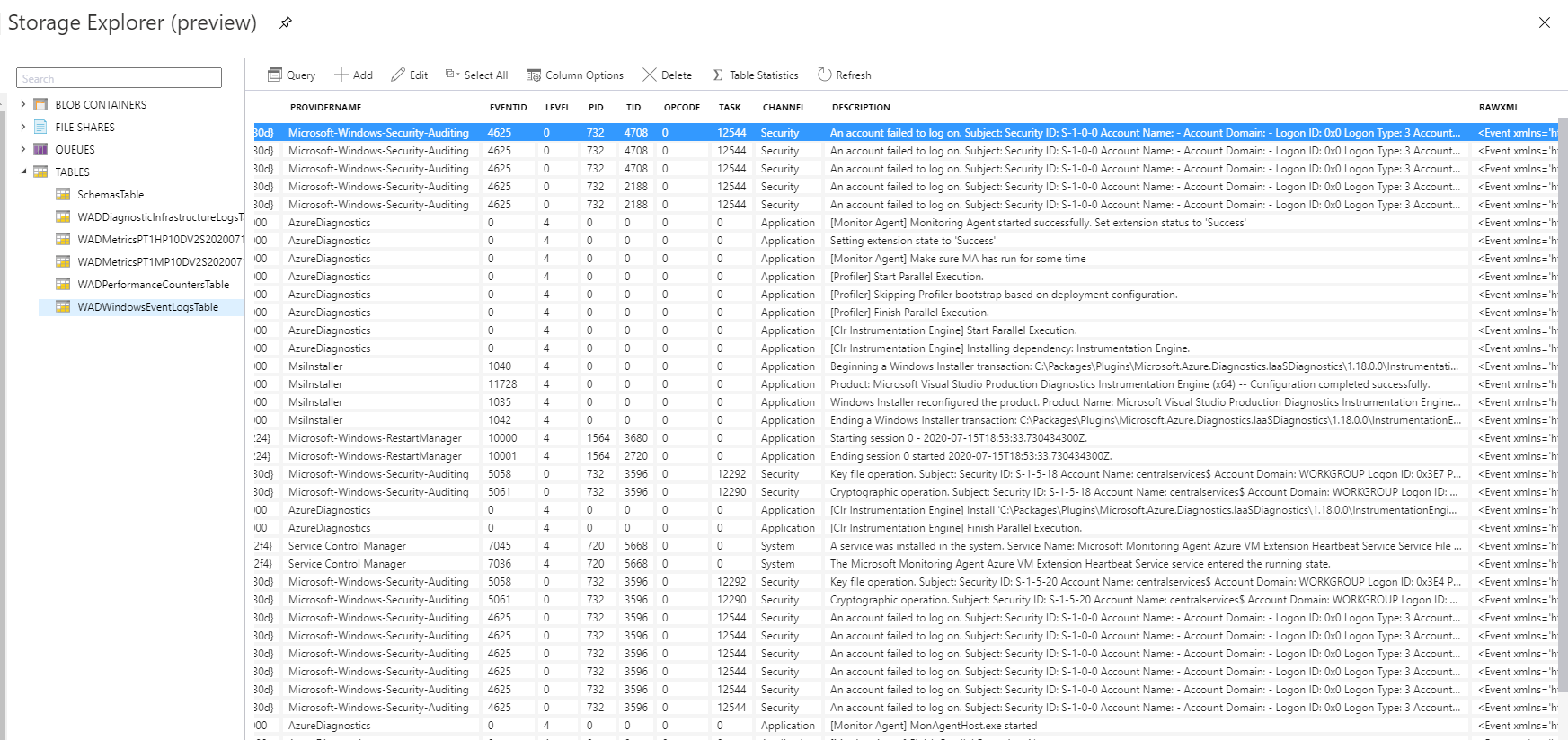Viewport: 1568px width, 740px height.
Task: Click the Delete toolbar button
Action: (667, 75)
